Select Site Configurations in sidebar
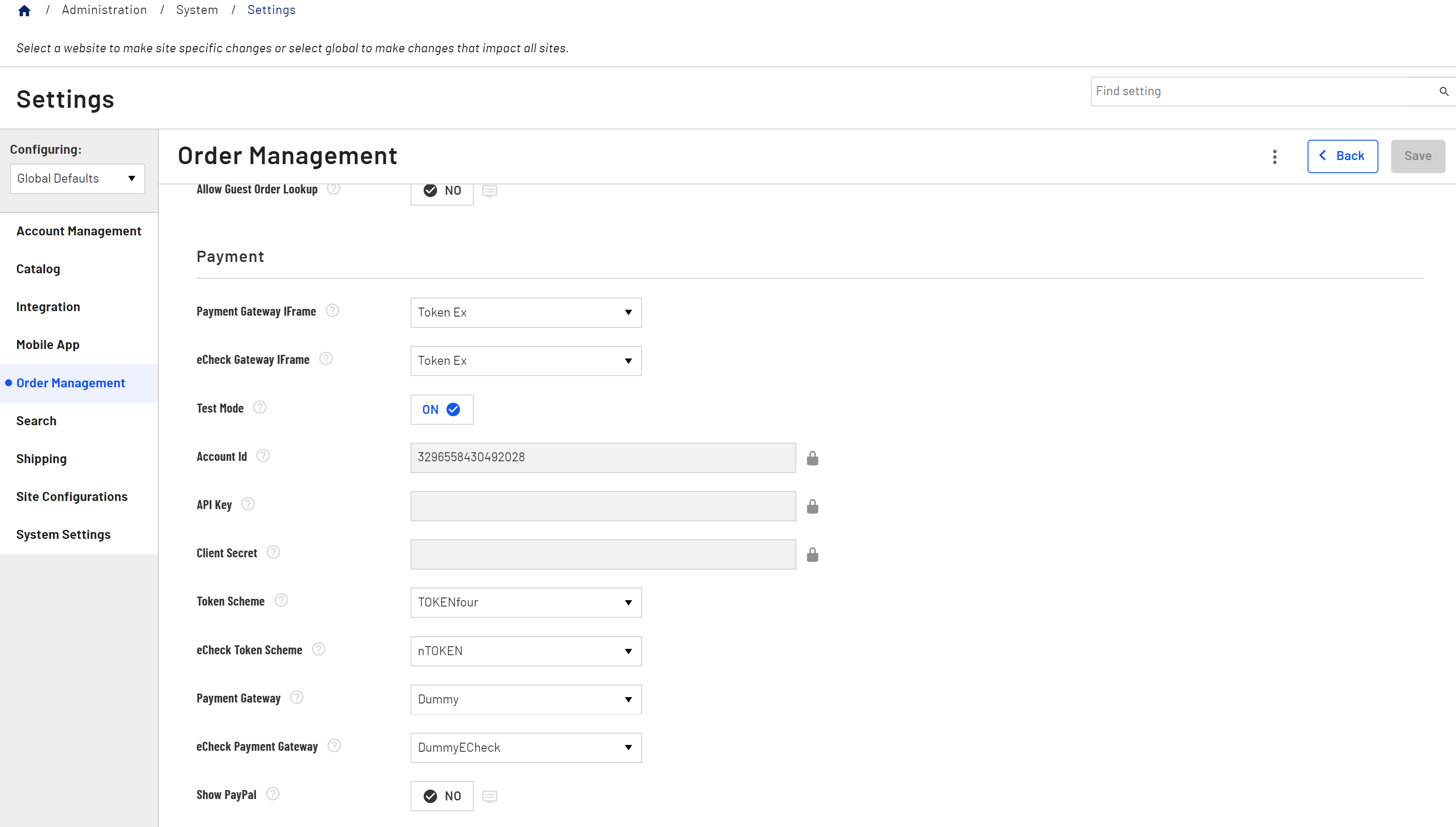This screenshot has width=1456, height=827. point(79,496)
